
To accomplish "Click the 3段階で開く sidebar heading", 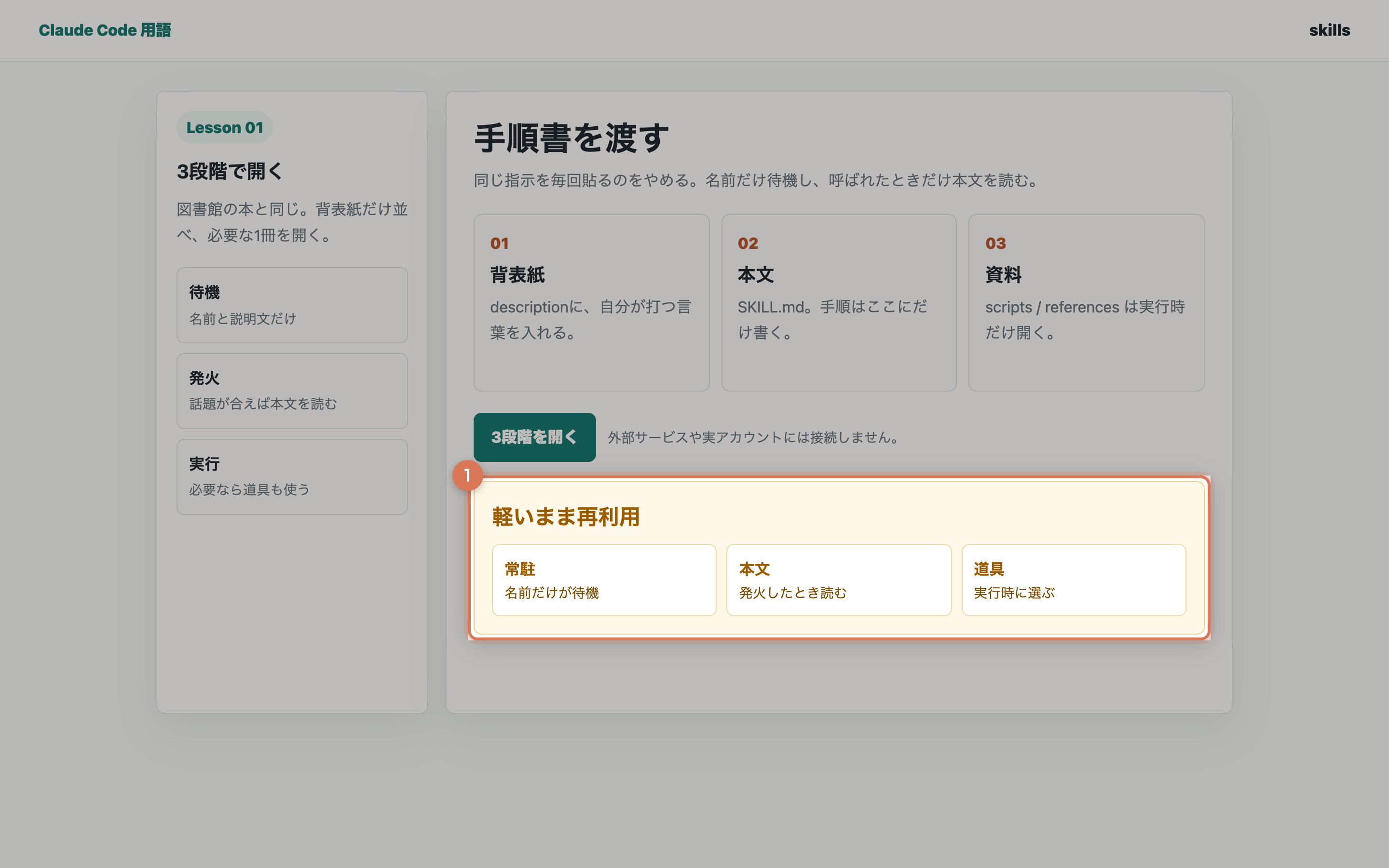I will [x=230, y=171].
